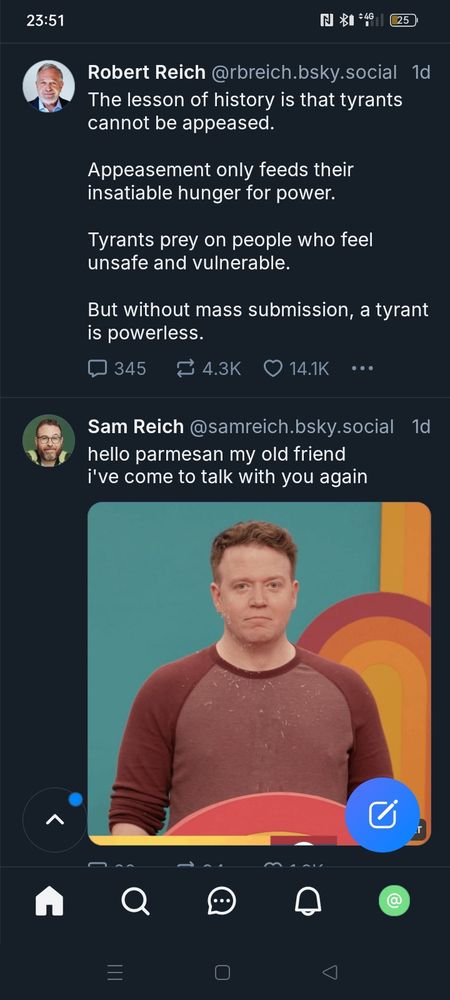Open the @rbreich.bsky.social handle
The height and width of the screenshot is (1000, 450).
[304, 73]
